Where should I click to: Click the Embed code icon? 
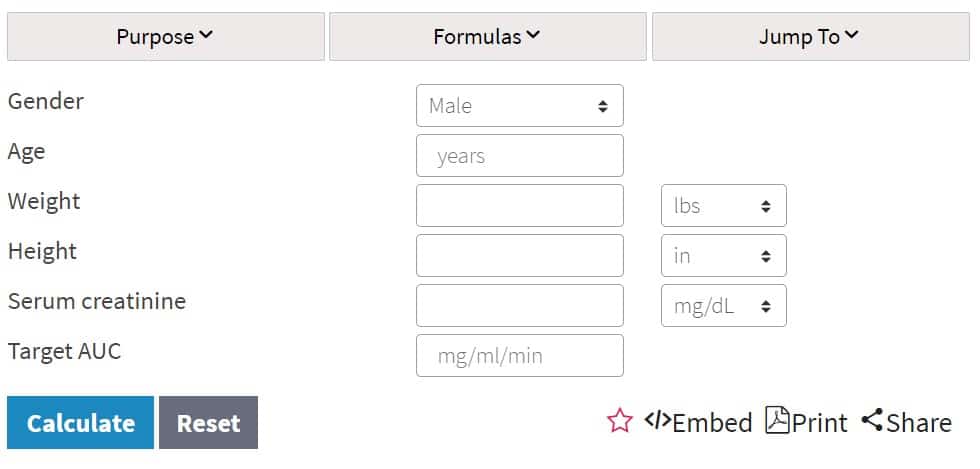658,420
